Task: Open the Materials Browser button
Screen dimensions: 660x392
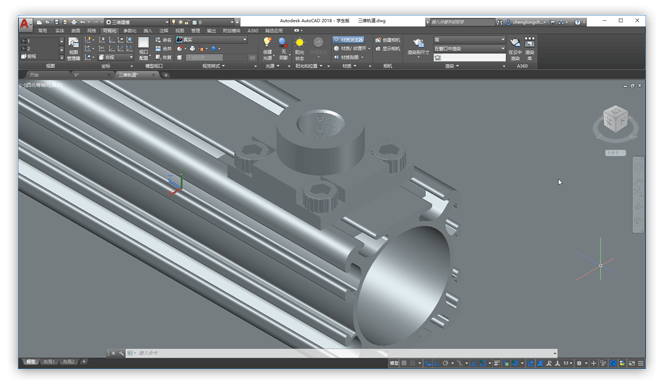Action: point(348,40)
